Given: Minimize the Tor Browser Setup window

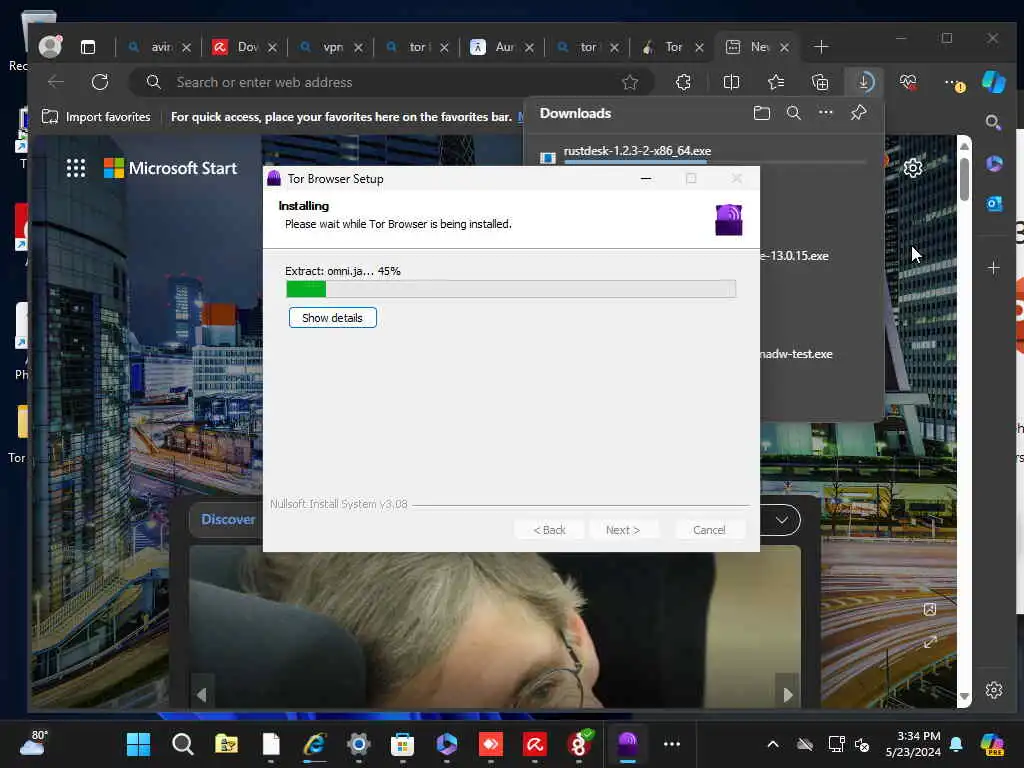Looking at the screenshot, I should tap(646, 178).
